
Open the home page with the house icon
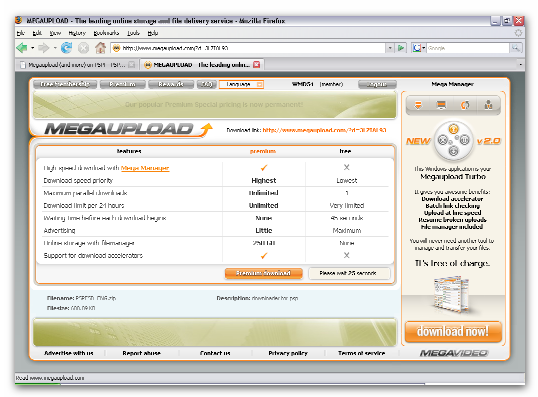(x=100, y=48)
